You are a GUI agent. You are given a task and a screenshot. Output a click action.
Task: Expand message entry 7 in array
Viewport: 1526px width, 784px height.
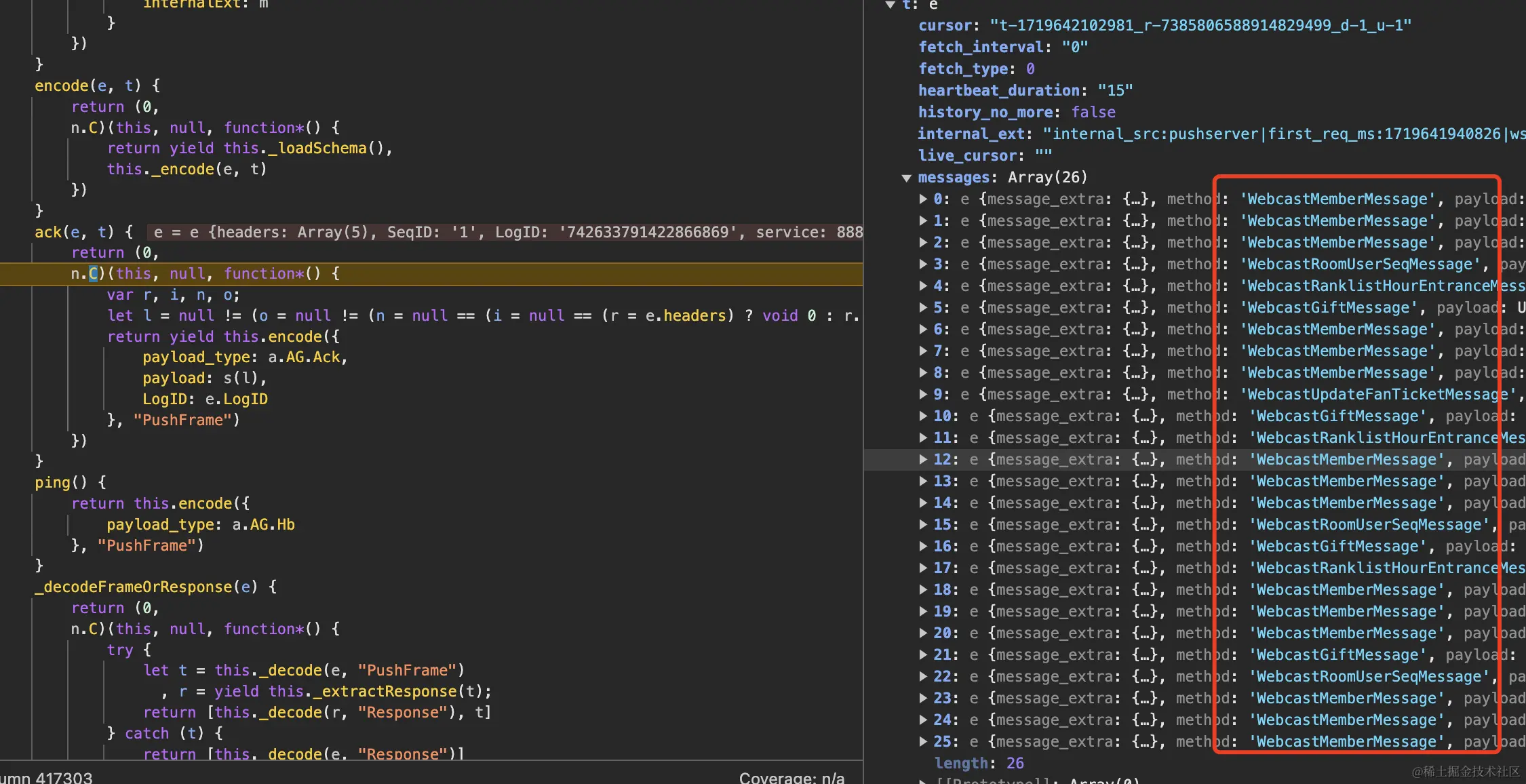click(x=923, y=351)
